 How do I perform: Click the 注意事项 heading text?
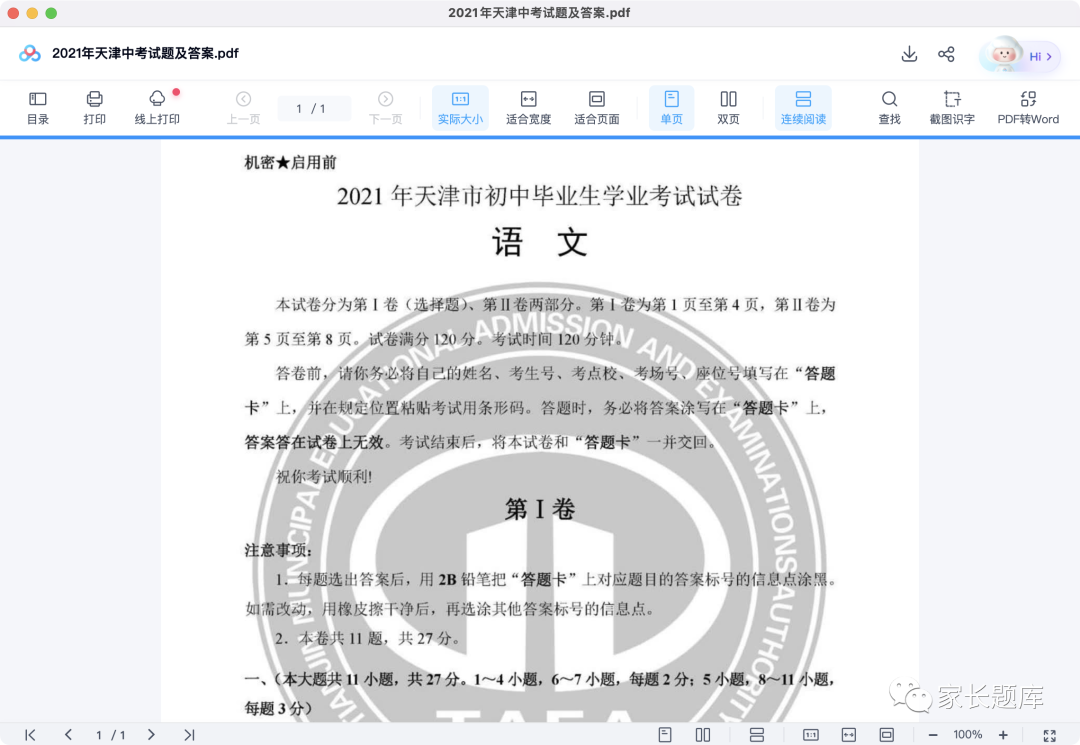coord(278,550)
